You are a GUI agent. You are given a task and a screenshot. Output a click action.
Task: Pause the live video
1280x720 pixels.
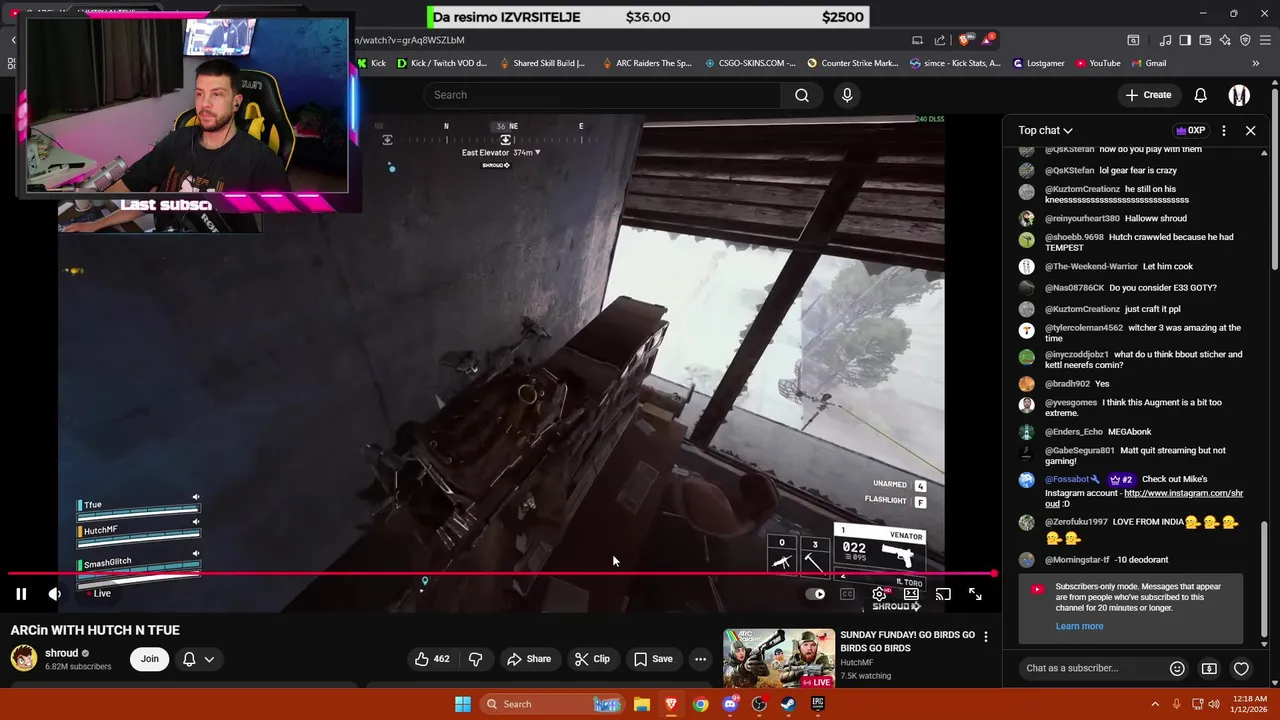[x=21, y=594]
